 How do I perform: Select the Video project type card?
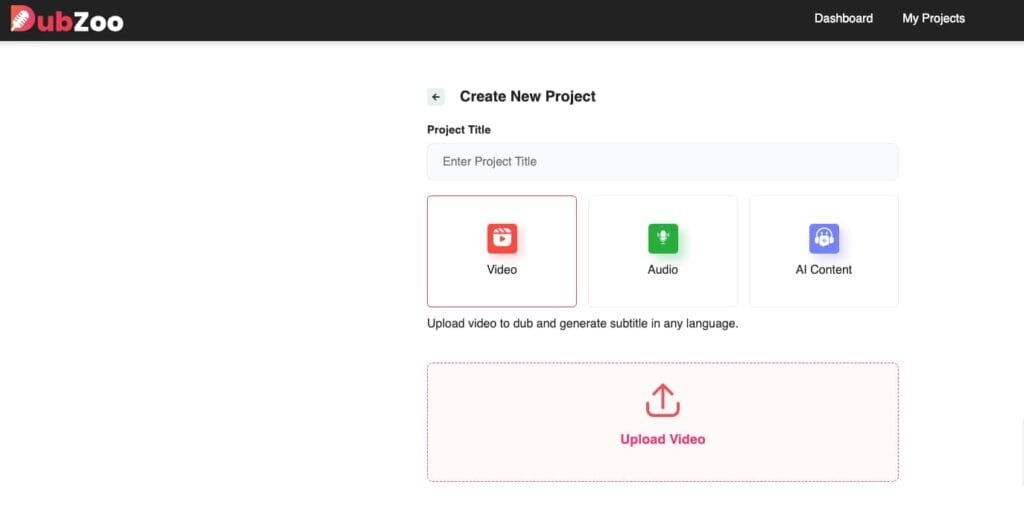click(502, 290)
